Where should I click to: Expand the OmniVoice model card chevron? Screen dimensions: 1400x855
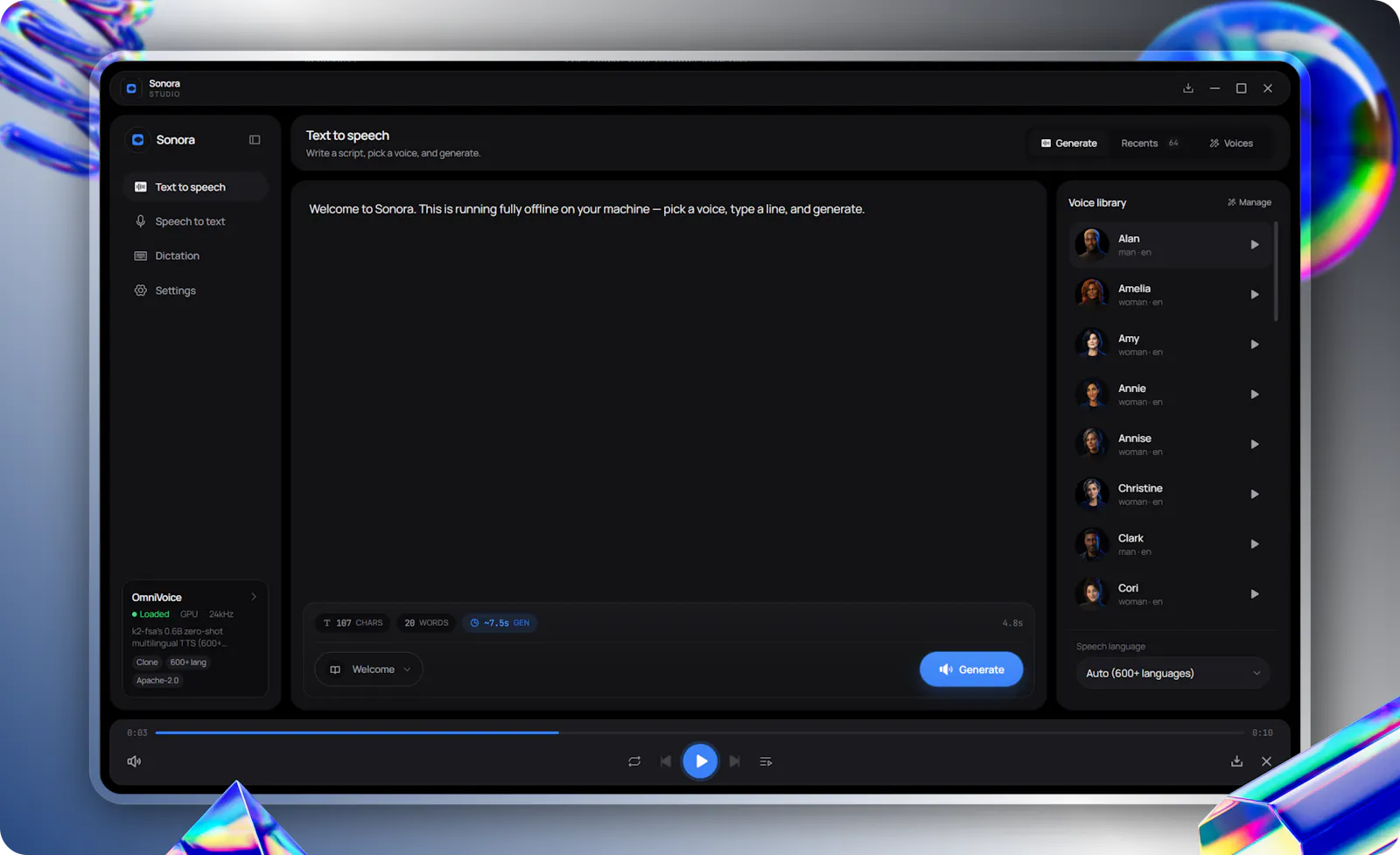pos(254,597)
